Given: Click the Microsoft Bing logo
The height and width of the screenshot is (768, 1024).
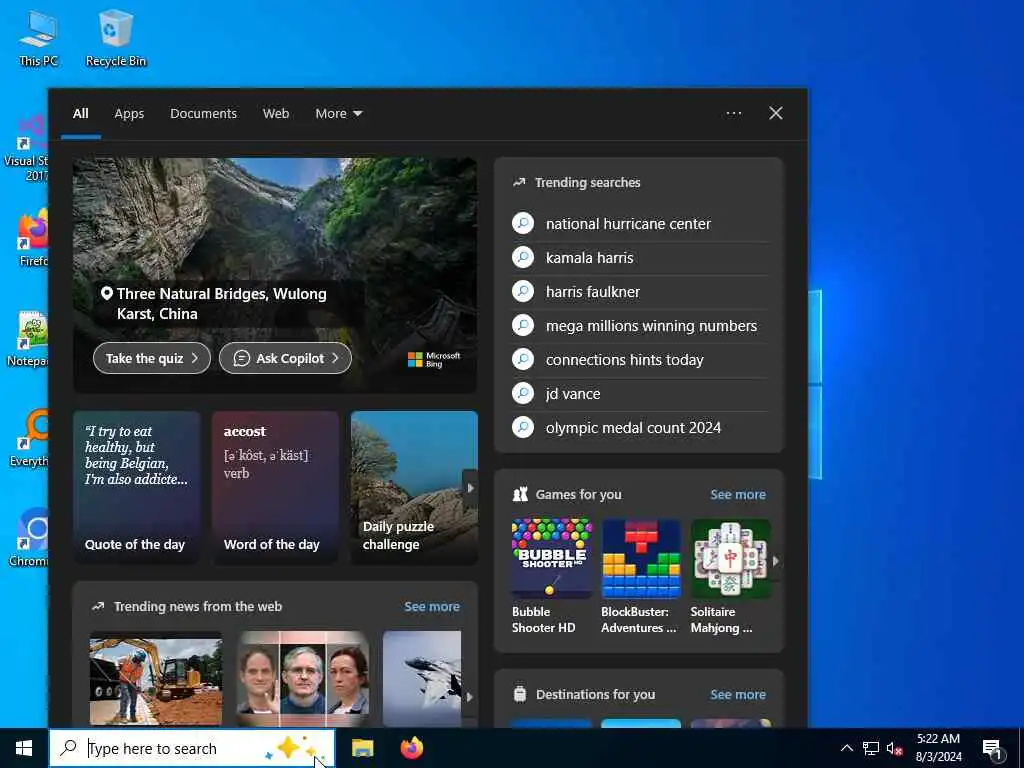Looking at the screenshot, I should (434, 359).
